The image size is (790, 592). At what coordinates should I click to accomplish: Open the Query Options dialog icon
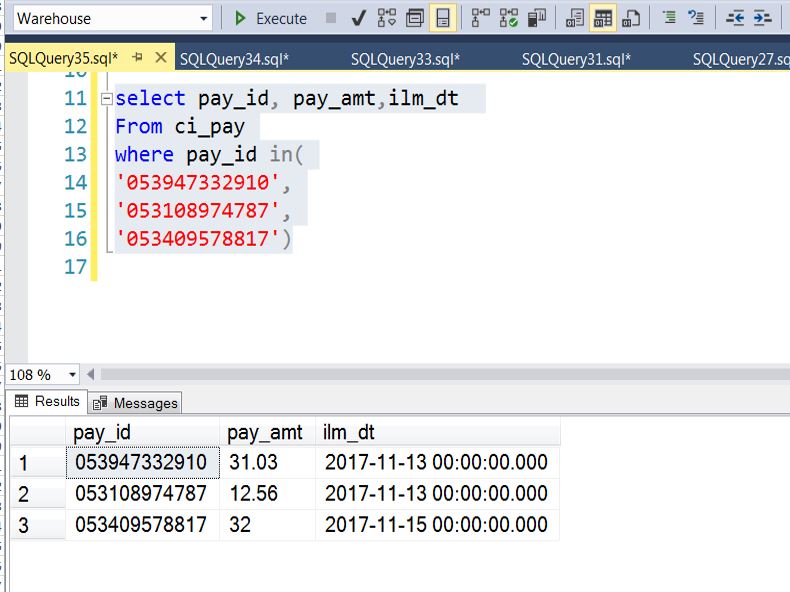[x=415, y=18]
